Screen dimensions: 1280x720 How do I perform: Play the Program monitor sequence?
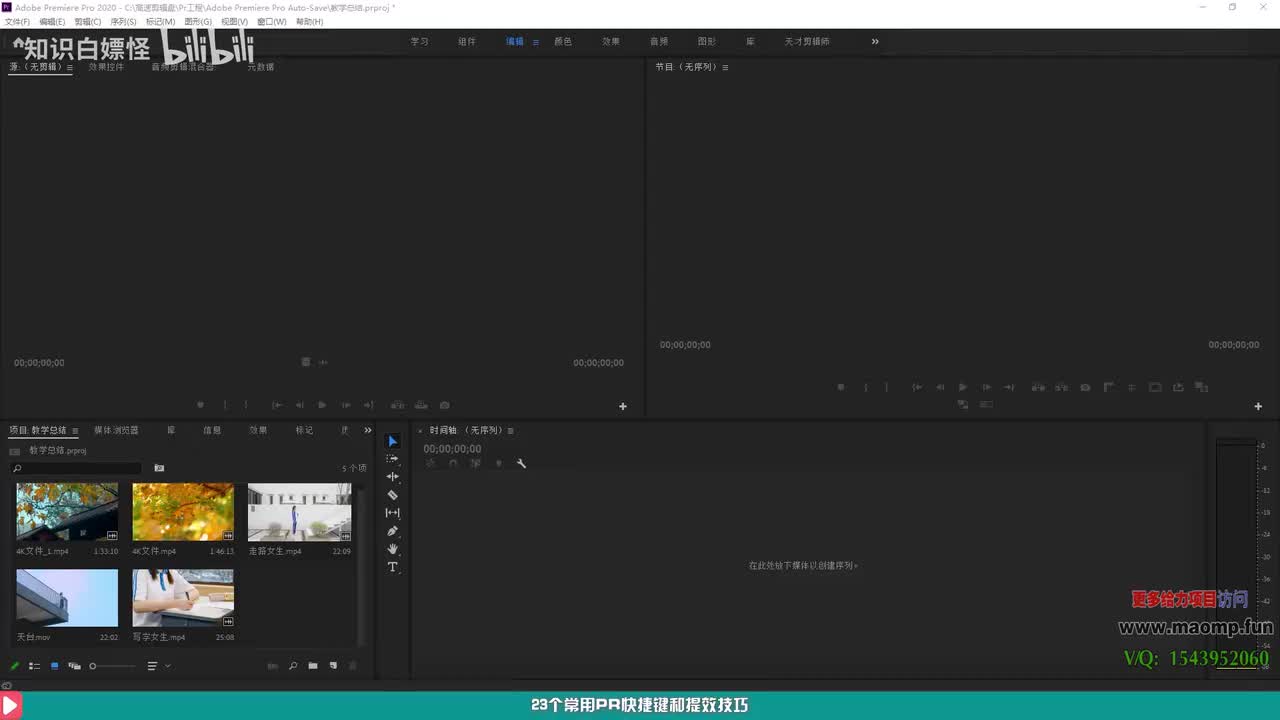[x=963, y=387]
